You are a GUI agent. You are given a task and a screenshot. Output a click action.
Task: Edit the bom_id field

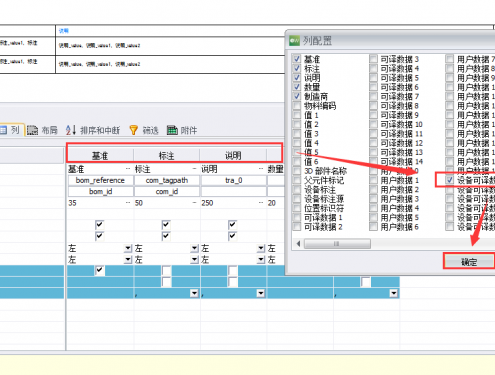[100, 191]
